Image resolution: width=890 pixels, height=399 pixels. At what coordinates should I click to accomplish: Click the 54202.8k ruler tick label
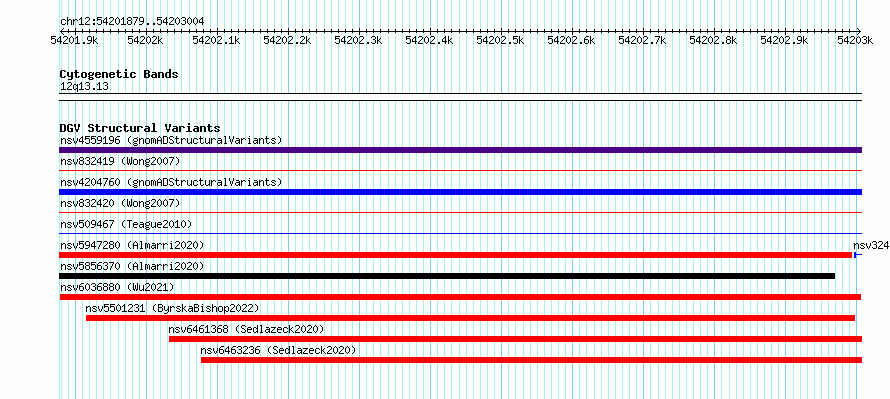tap(712, 40)
